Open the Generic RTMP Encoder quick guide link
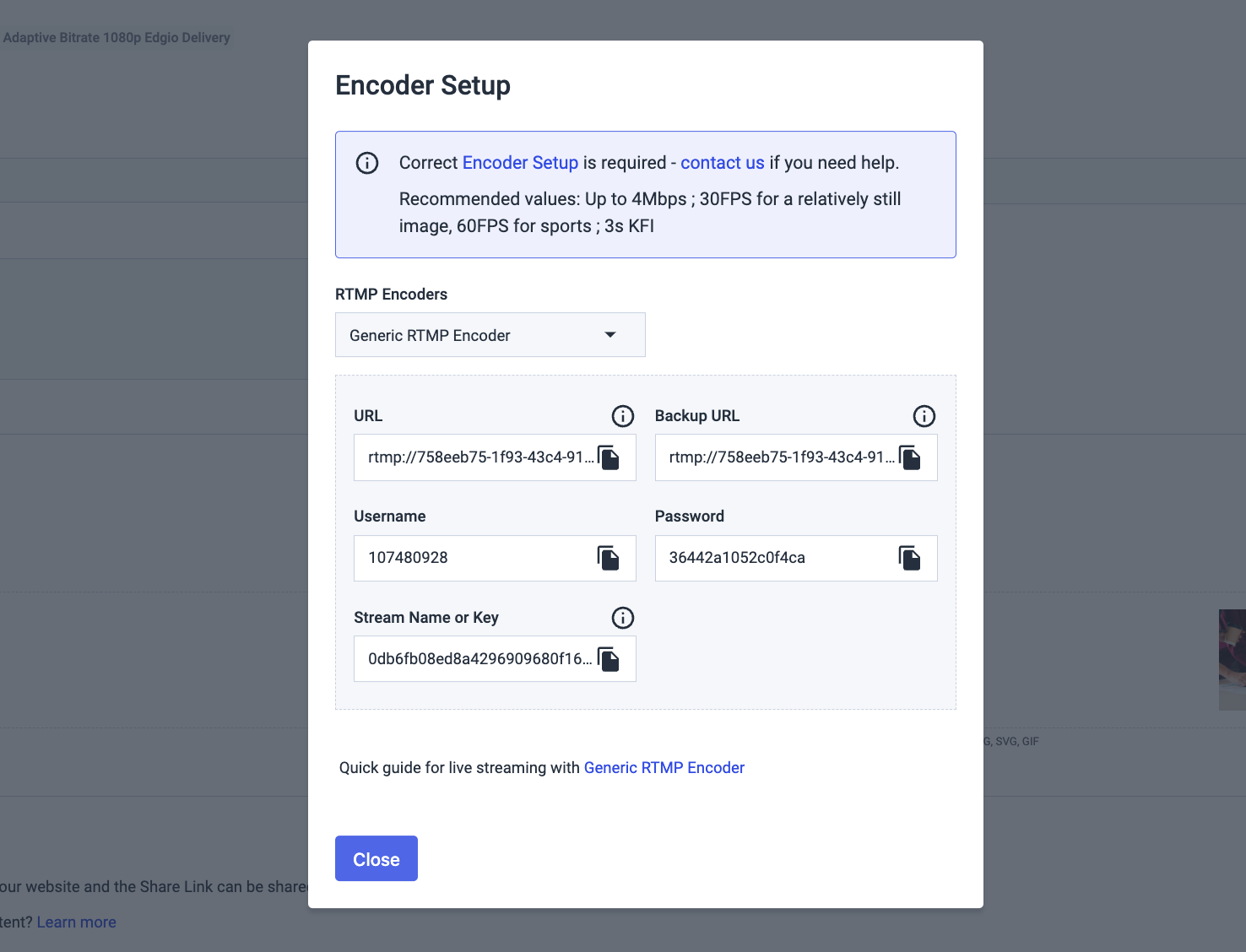The height and width of the screenshot is (952, 1246). click(x=664, y=768)
